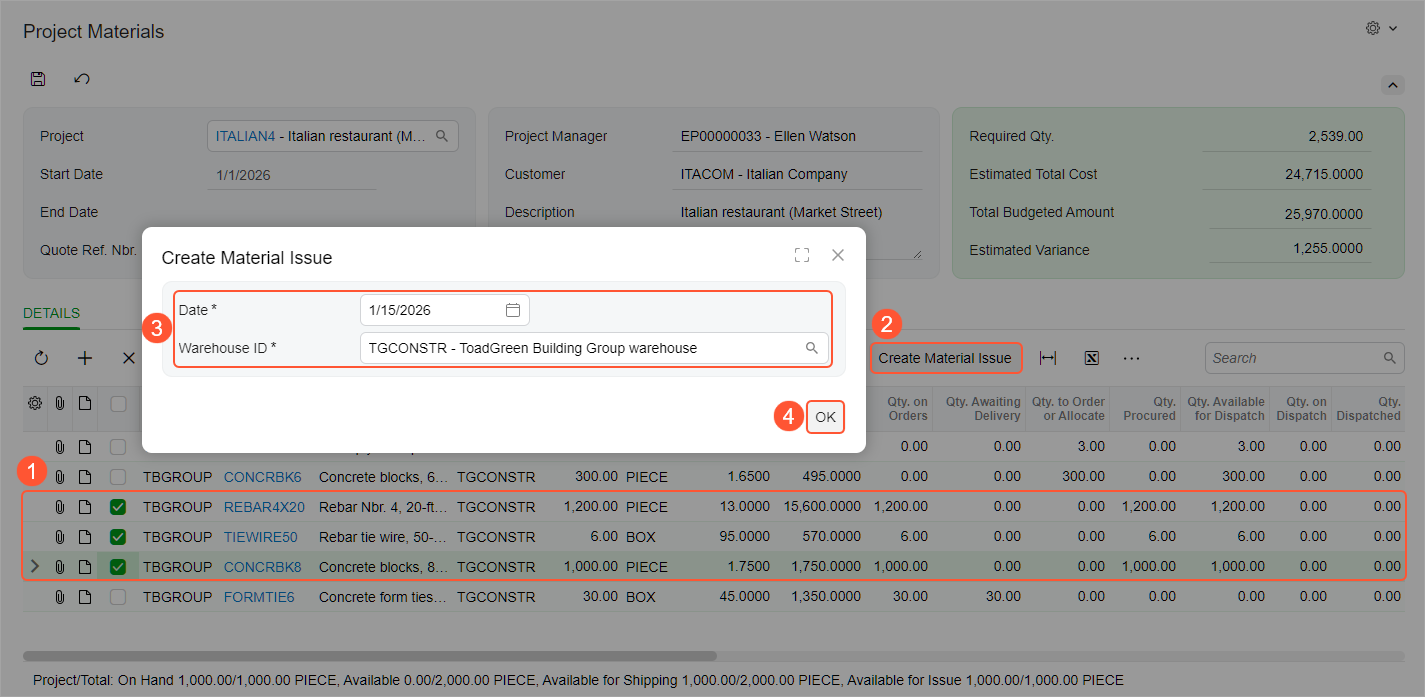Check the FORMTIE6 row checkbox
The width and height of the screenshot is (1425, 697).
pyautogui.click(x=118, y=597)
